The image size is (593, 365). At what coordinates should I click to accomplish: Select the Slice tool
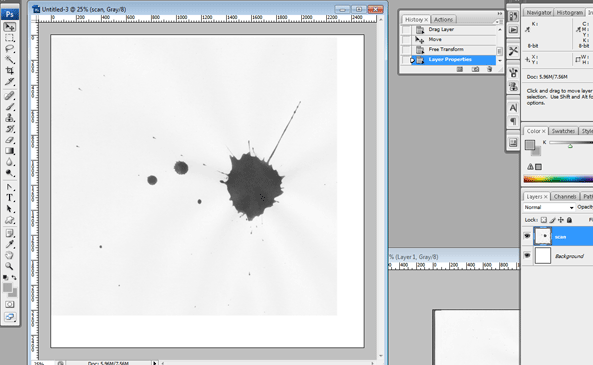9,82
